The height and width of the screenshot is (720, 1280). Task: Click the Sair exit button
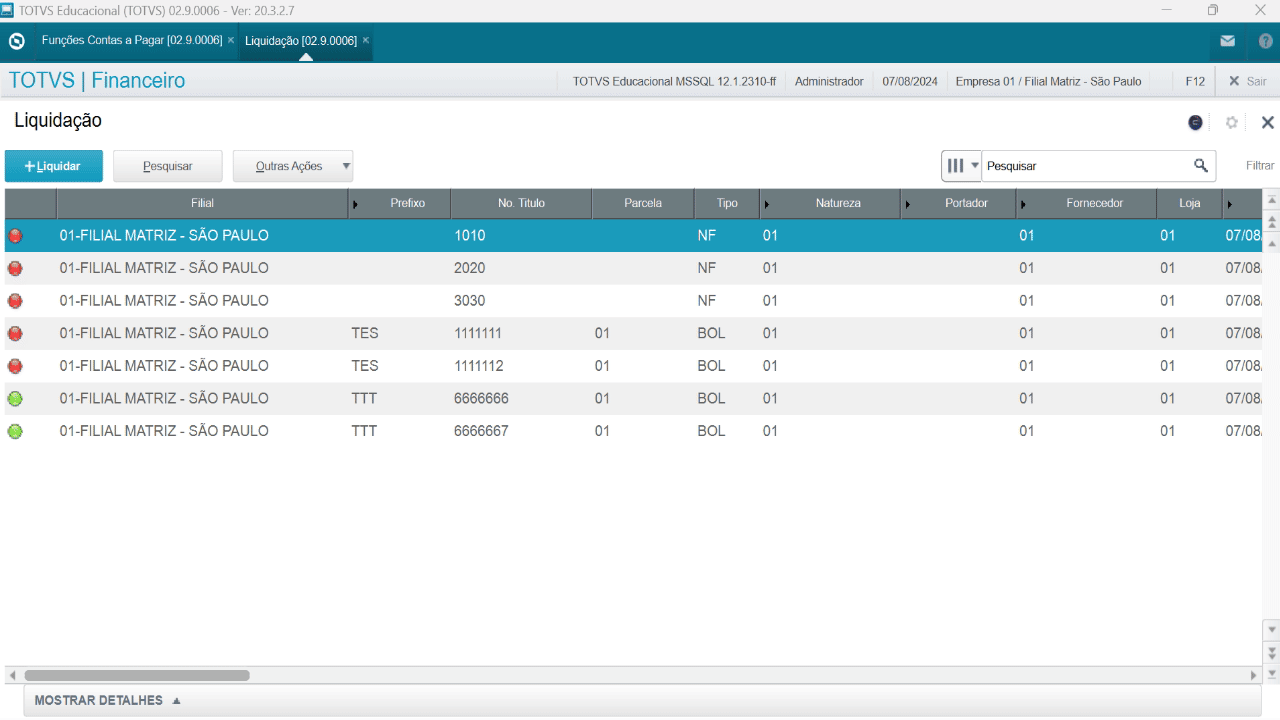coord(1247,81)
